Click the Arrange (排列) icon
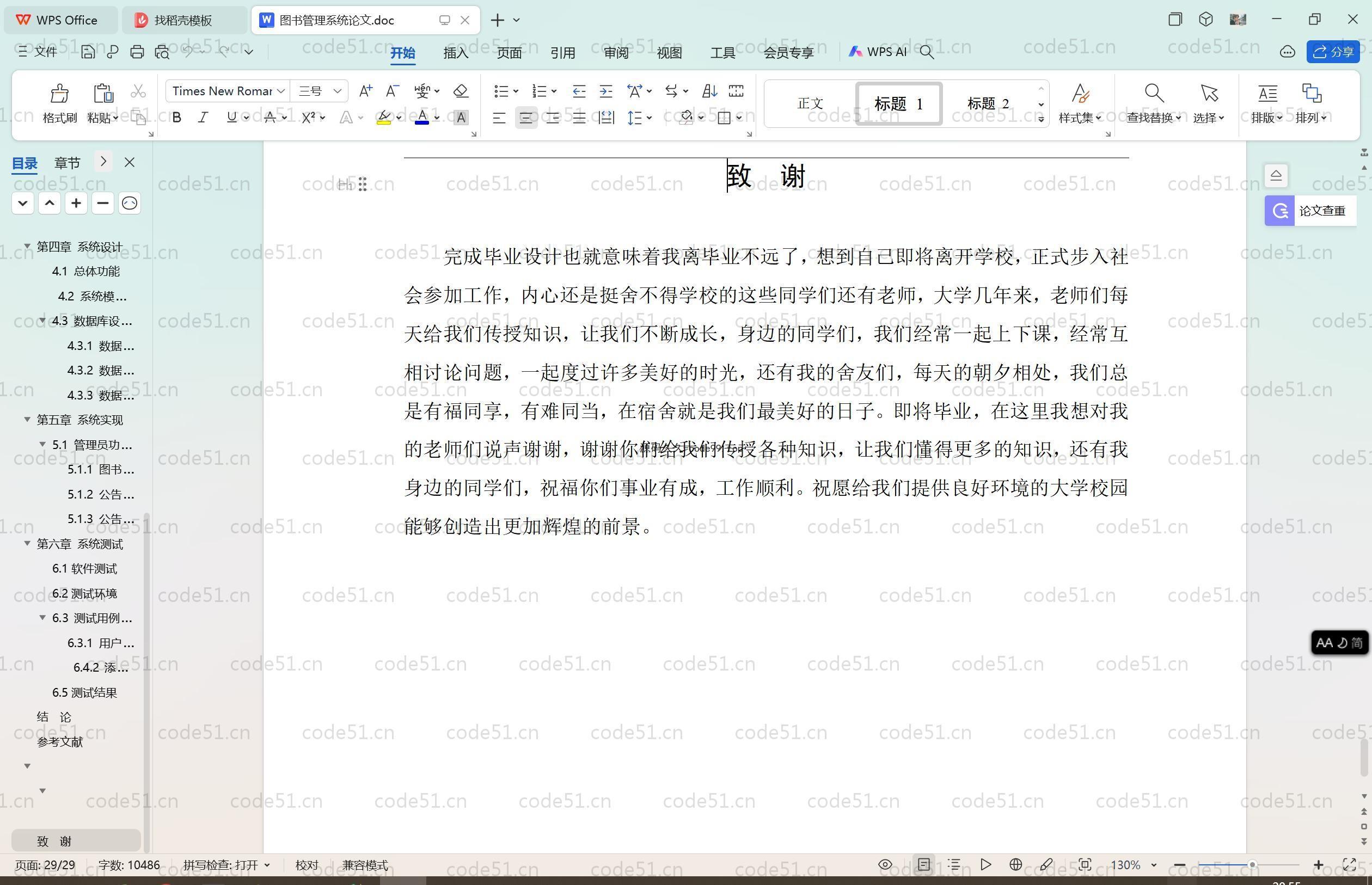The image size is (1372, 885). tap(1311, 93)
